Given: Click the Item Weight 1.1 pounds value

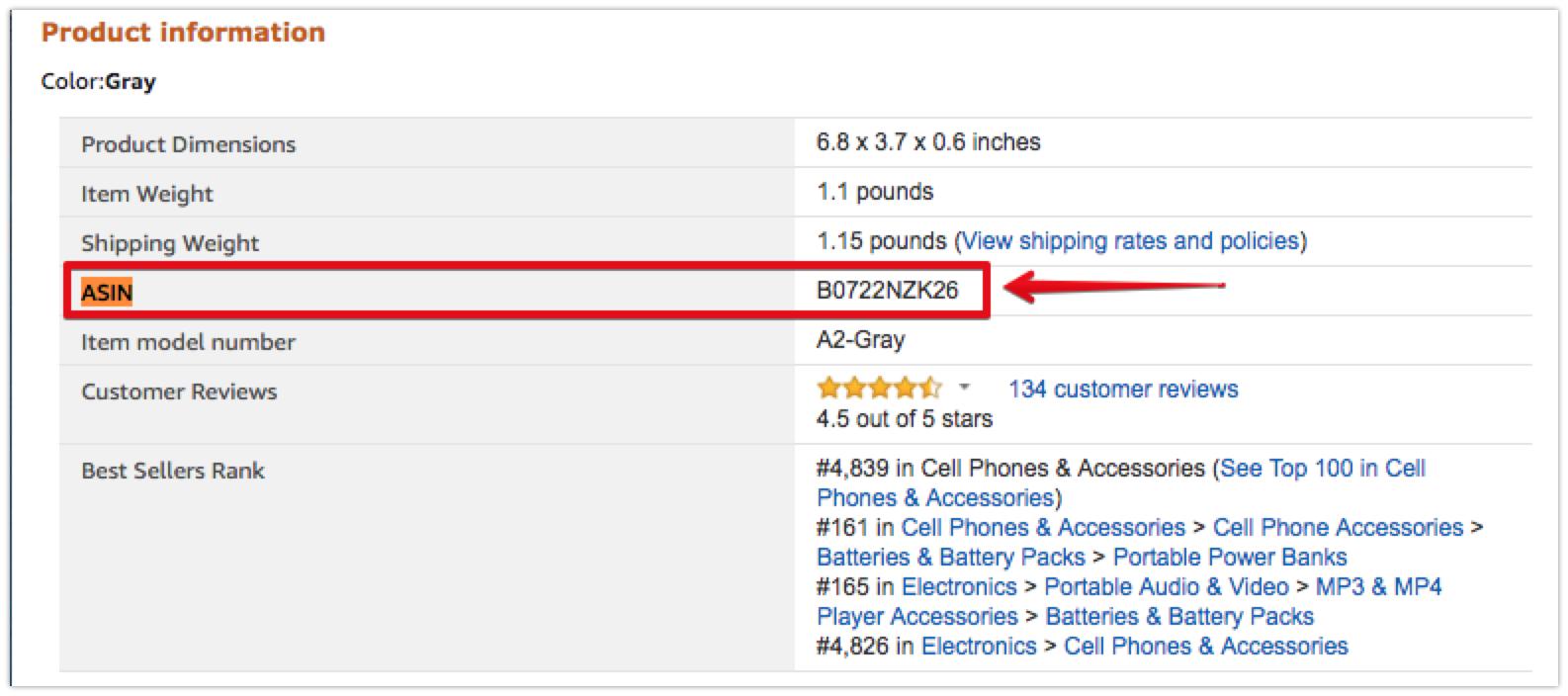Looking at the screenshot, I should pyautogui.click(x=874, y=192).
